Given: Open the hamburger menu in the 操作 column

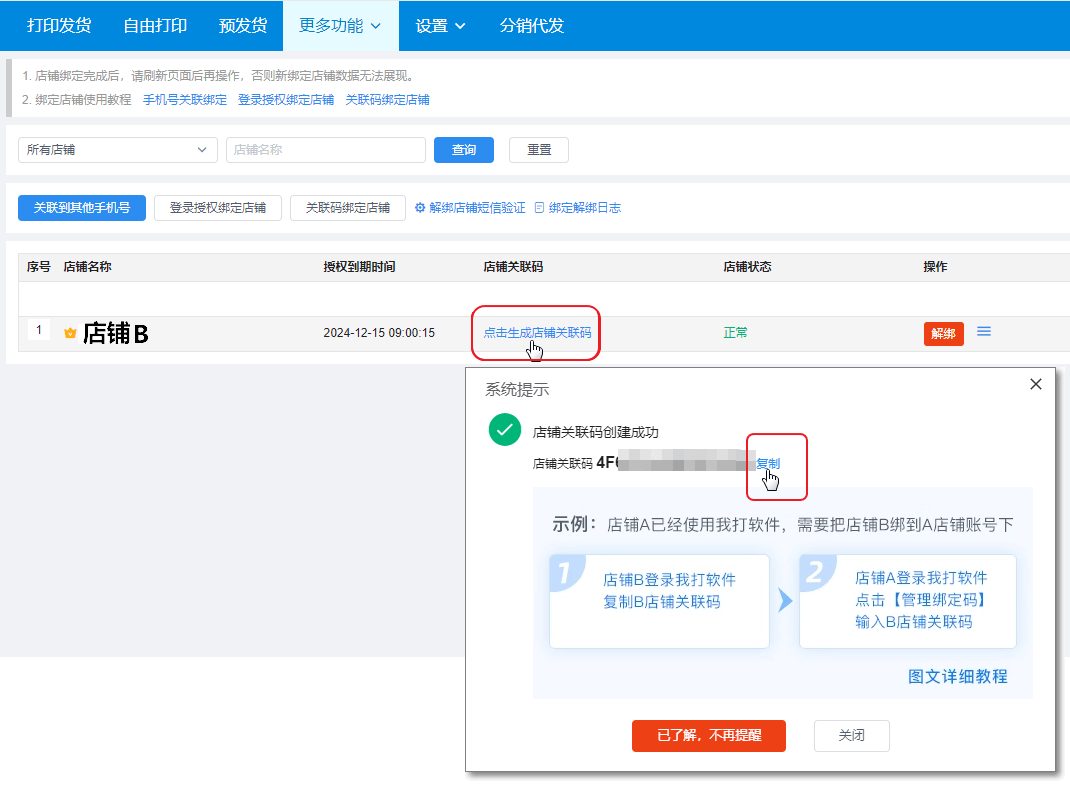Looking at the screenshot, I should point(984,330).
